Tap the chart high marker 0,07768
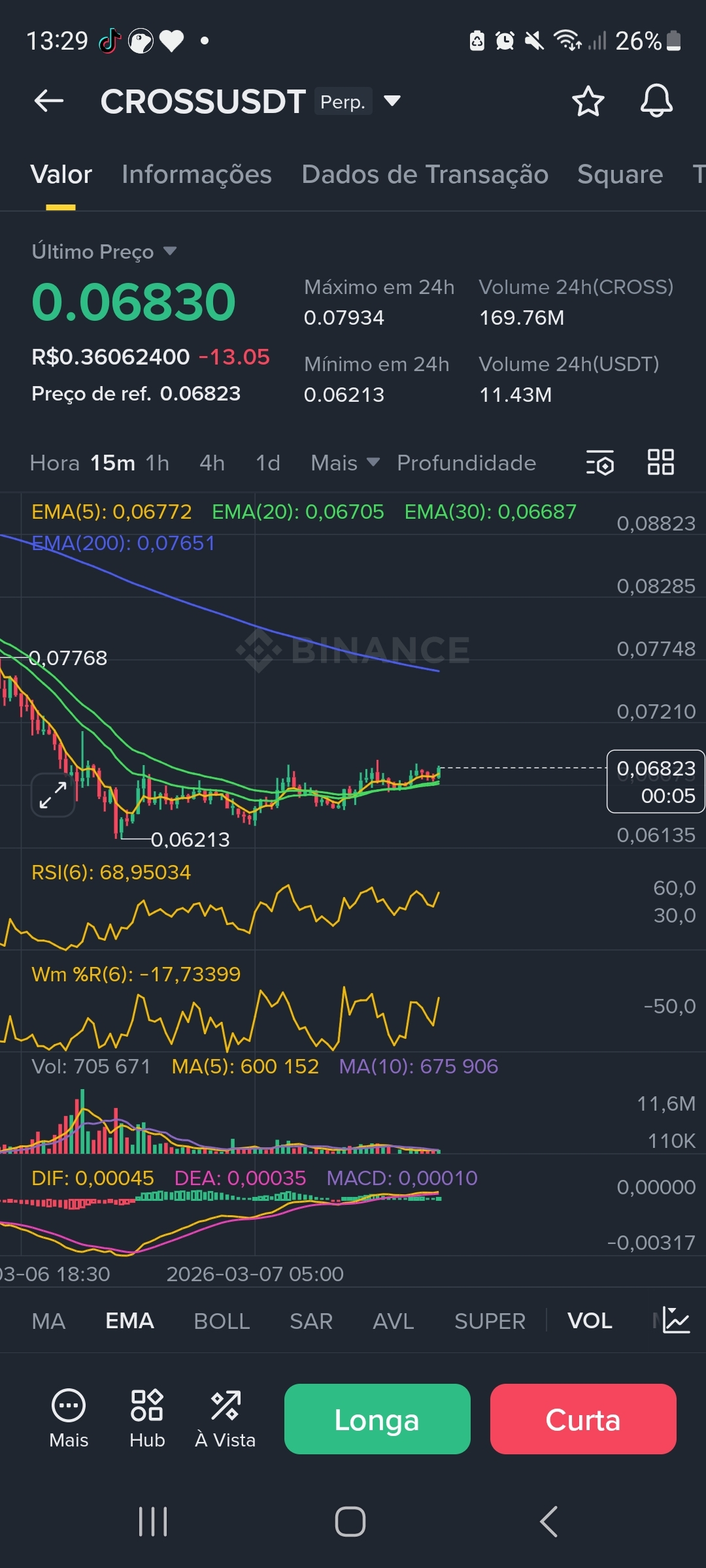The image size is (706, 1568). [68, 658]
